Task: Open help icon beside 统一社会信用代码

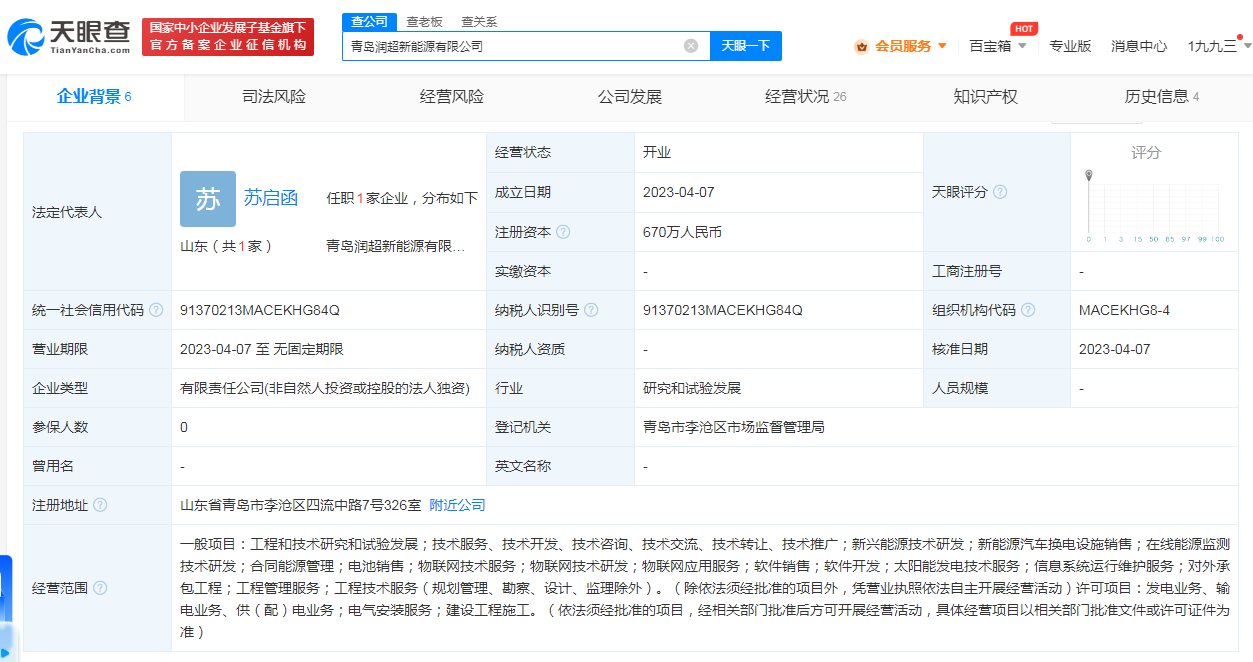Action: tap(156, 310)
